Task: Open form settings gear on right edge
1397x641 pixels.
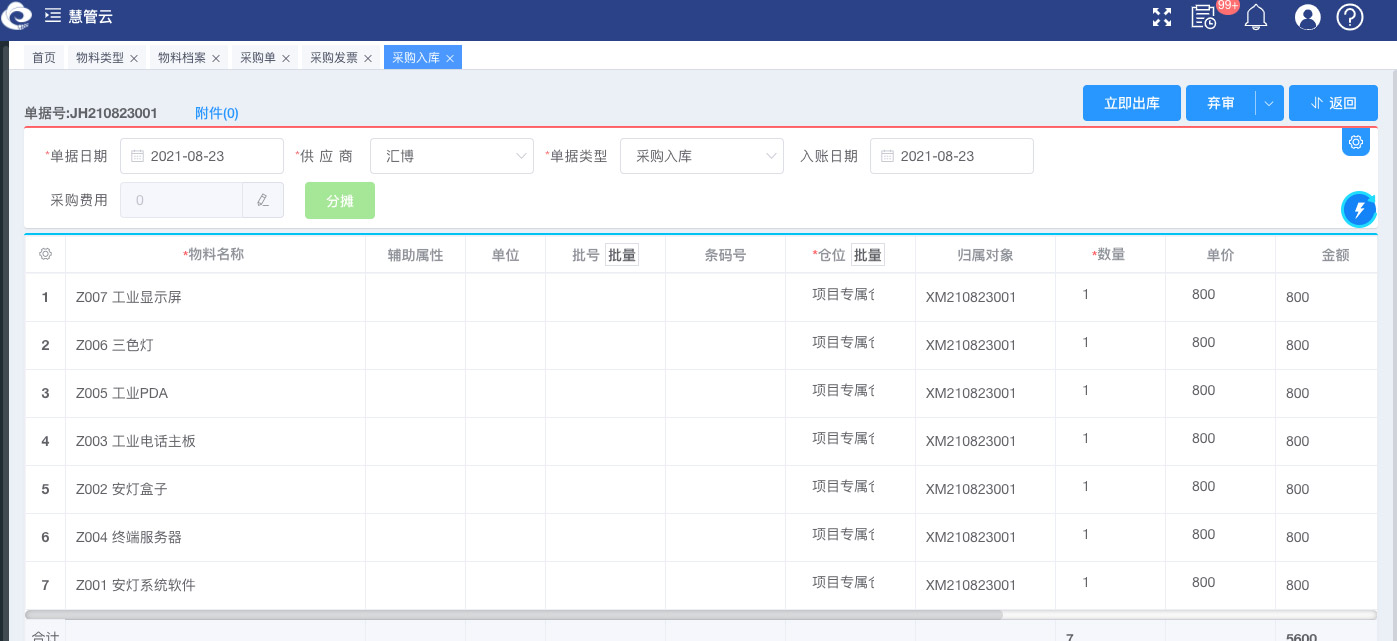Action: click(1356, 142)
